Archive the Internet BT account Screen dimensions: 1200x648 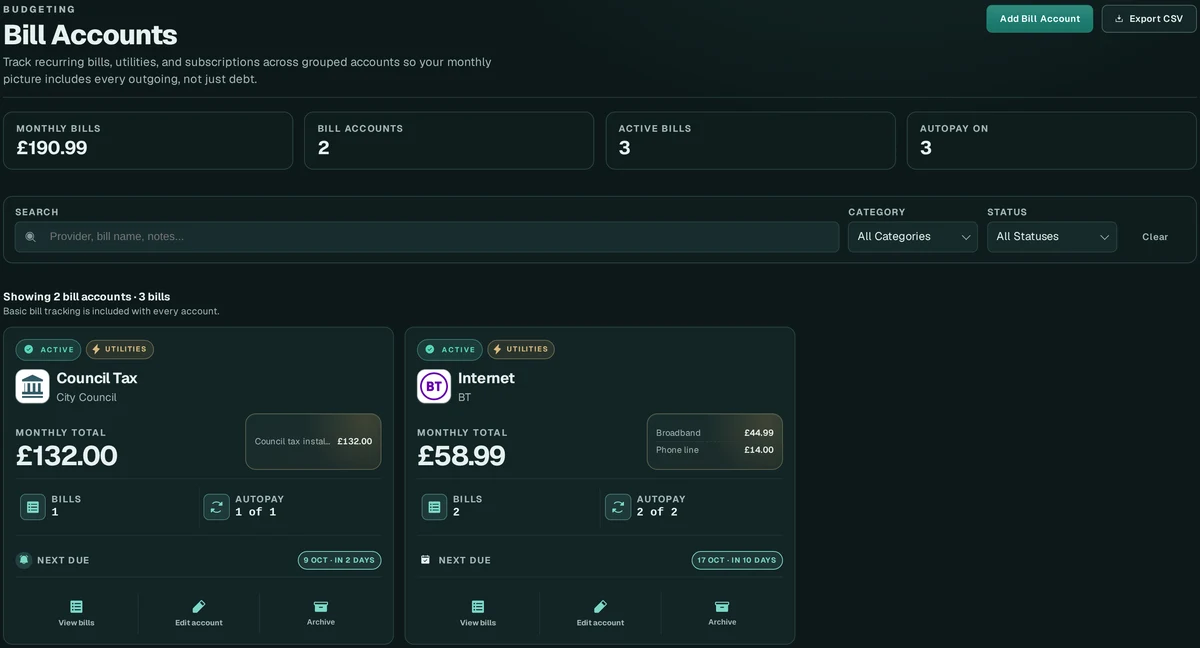[x=722, y=613]
